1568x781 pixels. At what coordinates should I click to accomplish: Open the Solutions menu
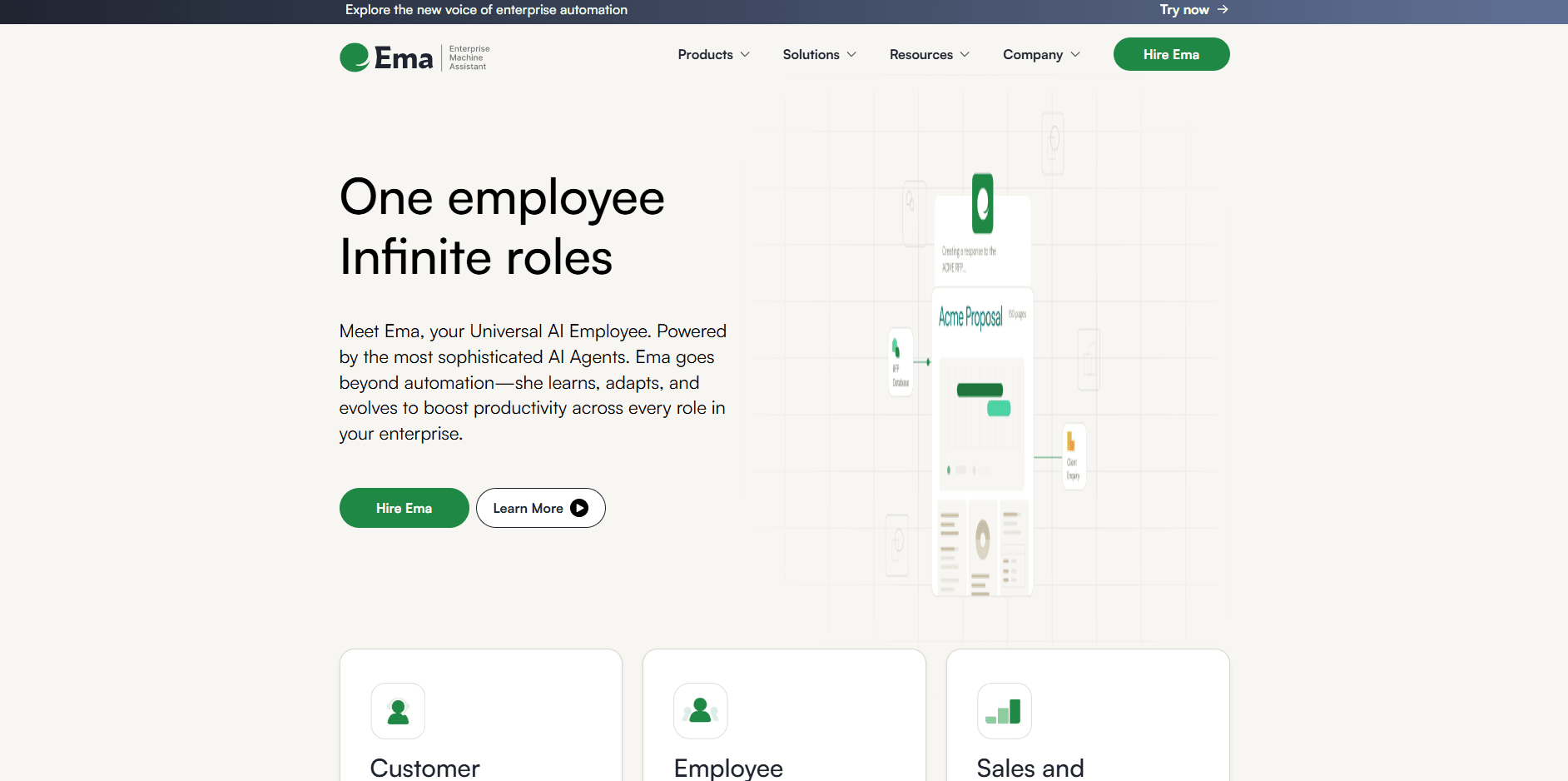819,54
